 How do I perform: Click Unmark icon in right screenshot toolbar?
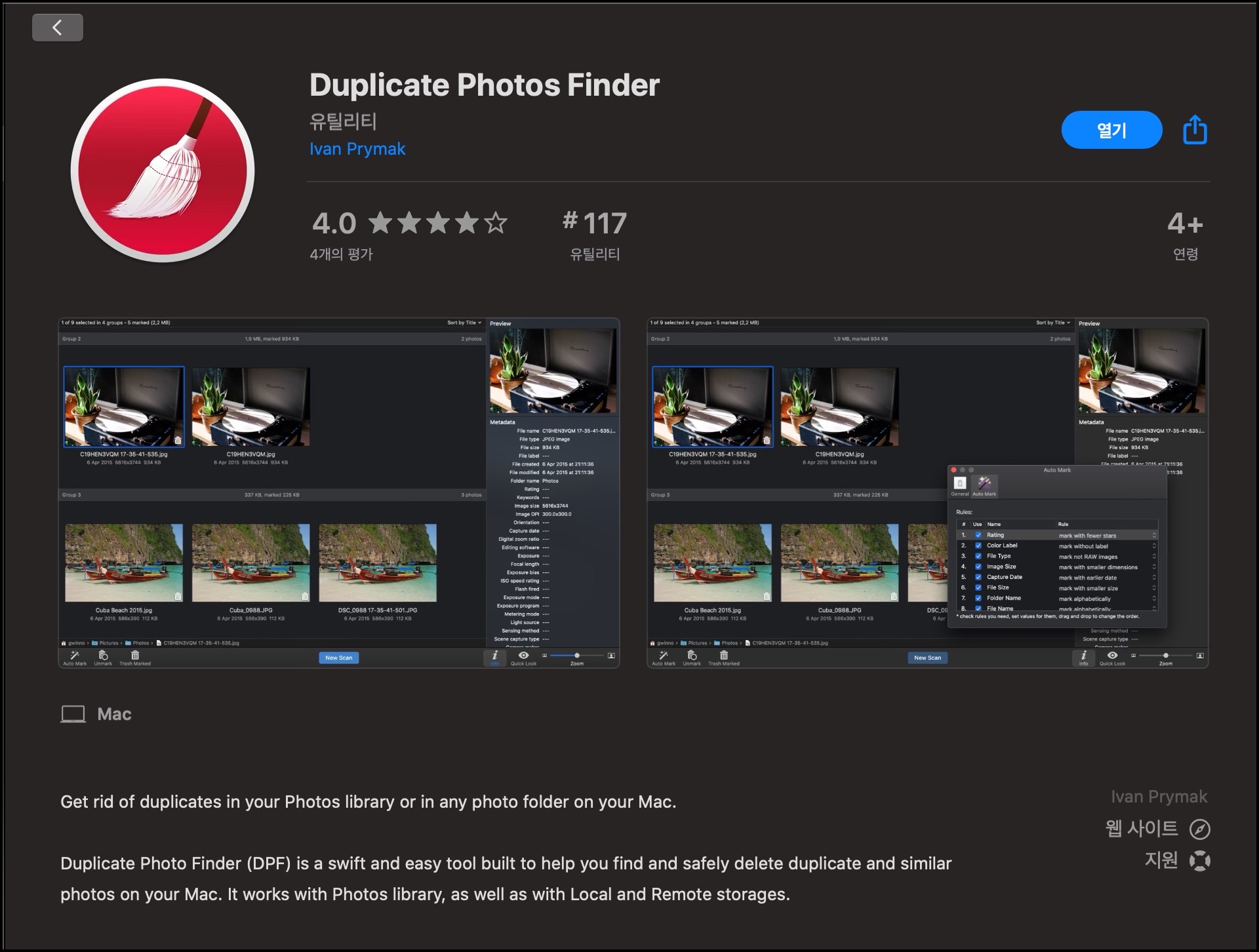692,656
